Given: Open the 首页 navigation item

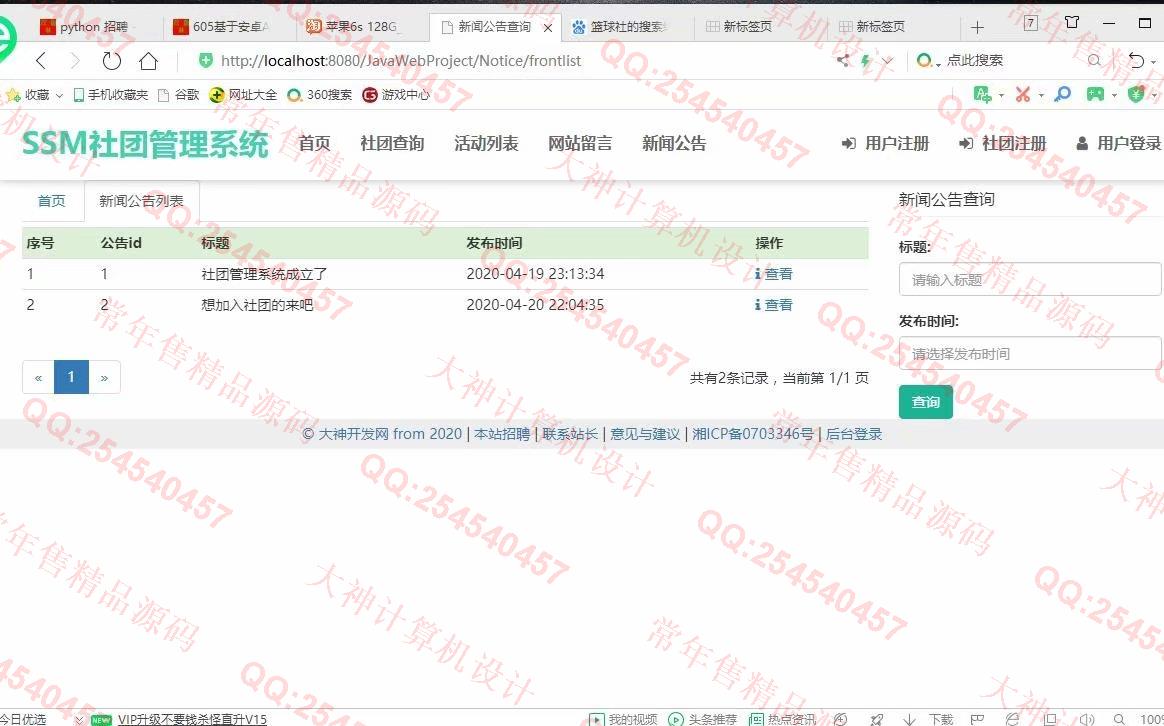Looking at the screenshot, I should point(314,143).
